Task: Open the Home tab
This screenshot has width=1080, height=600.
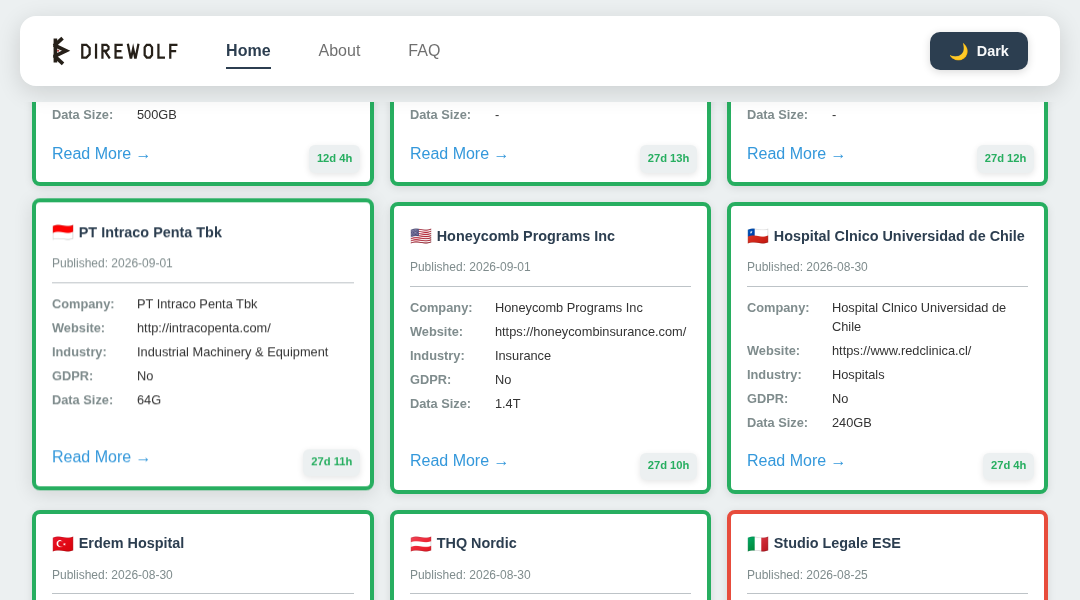Action: pos(248,51)
